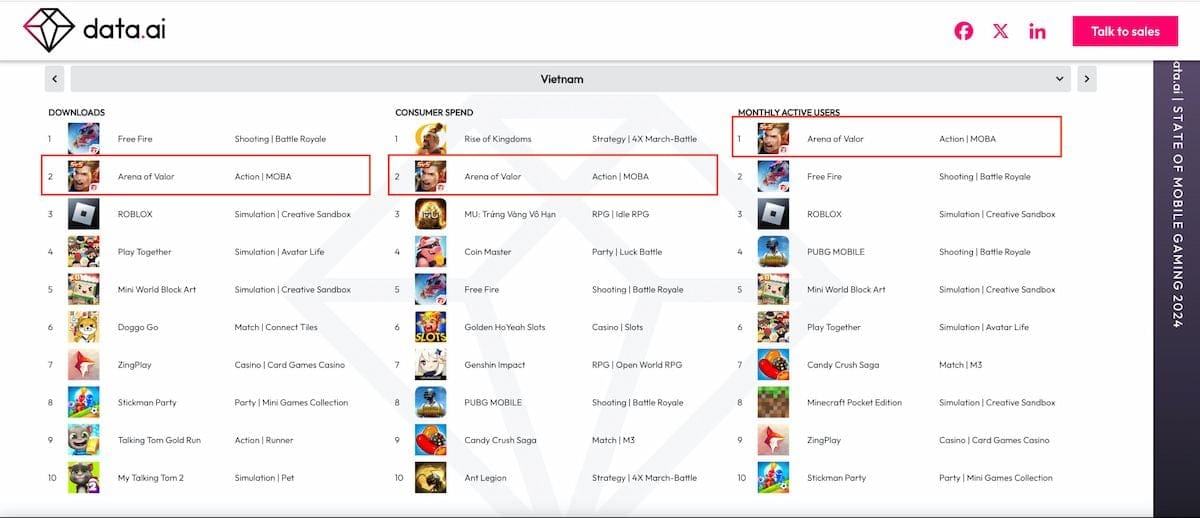Image resolution: width=1200 pixels, height=518 pixels.
Task: Open the X (Twitter) social icon
Action: point(1000,31)
